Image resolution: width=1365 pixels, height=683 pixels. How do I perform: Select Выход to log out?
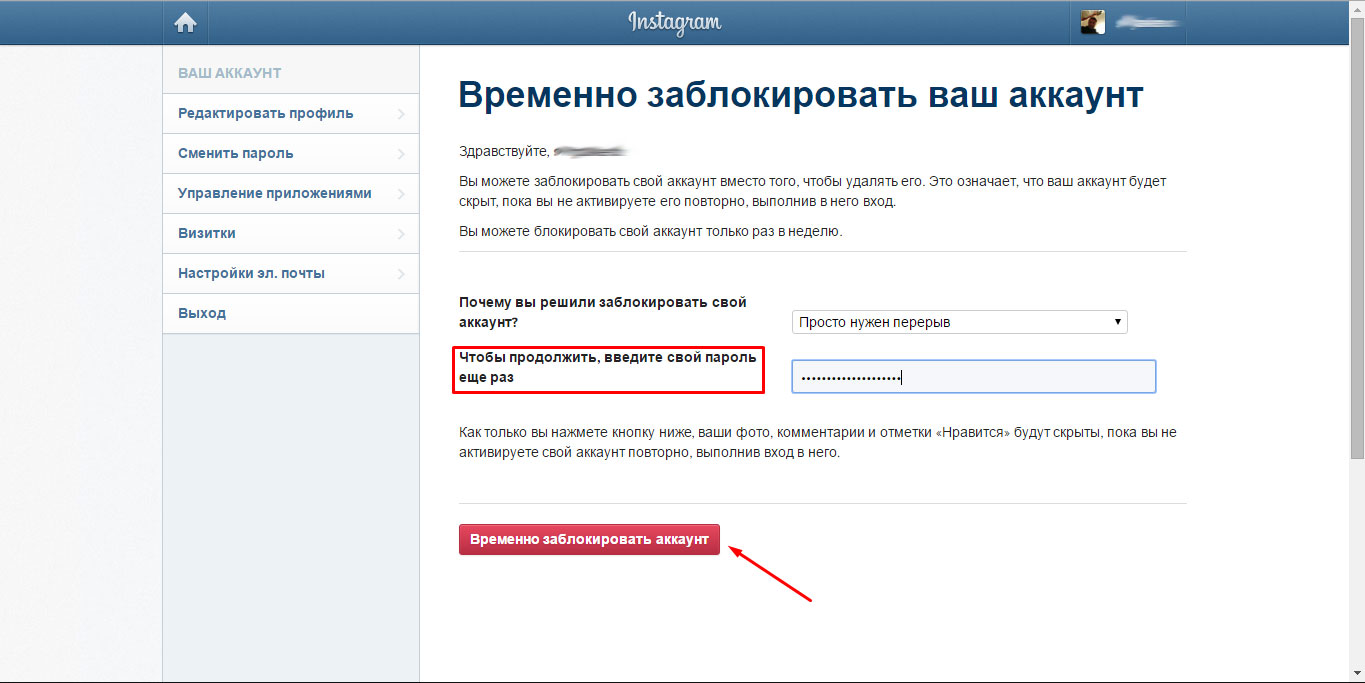click(202, 313)
